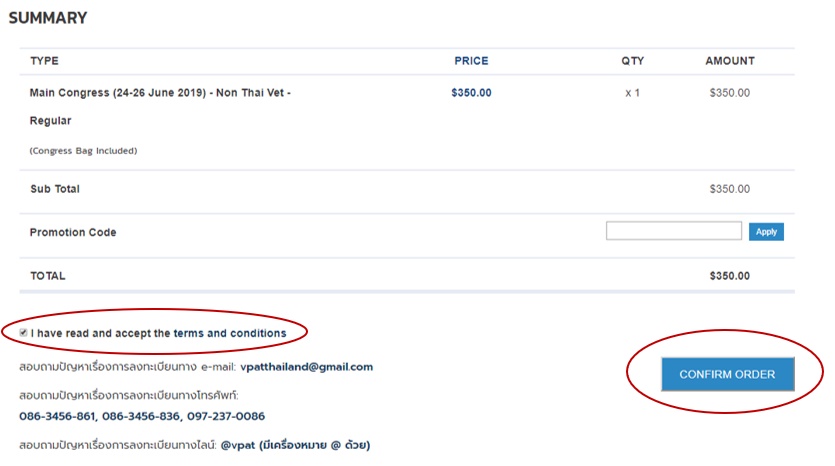The width and height of the screenshot is (835, 466).
Task: Click the AMOUNT column header
Action: 730,61
